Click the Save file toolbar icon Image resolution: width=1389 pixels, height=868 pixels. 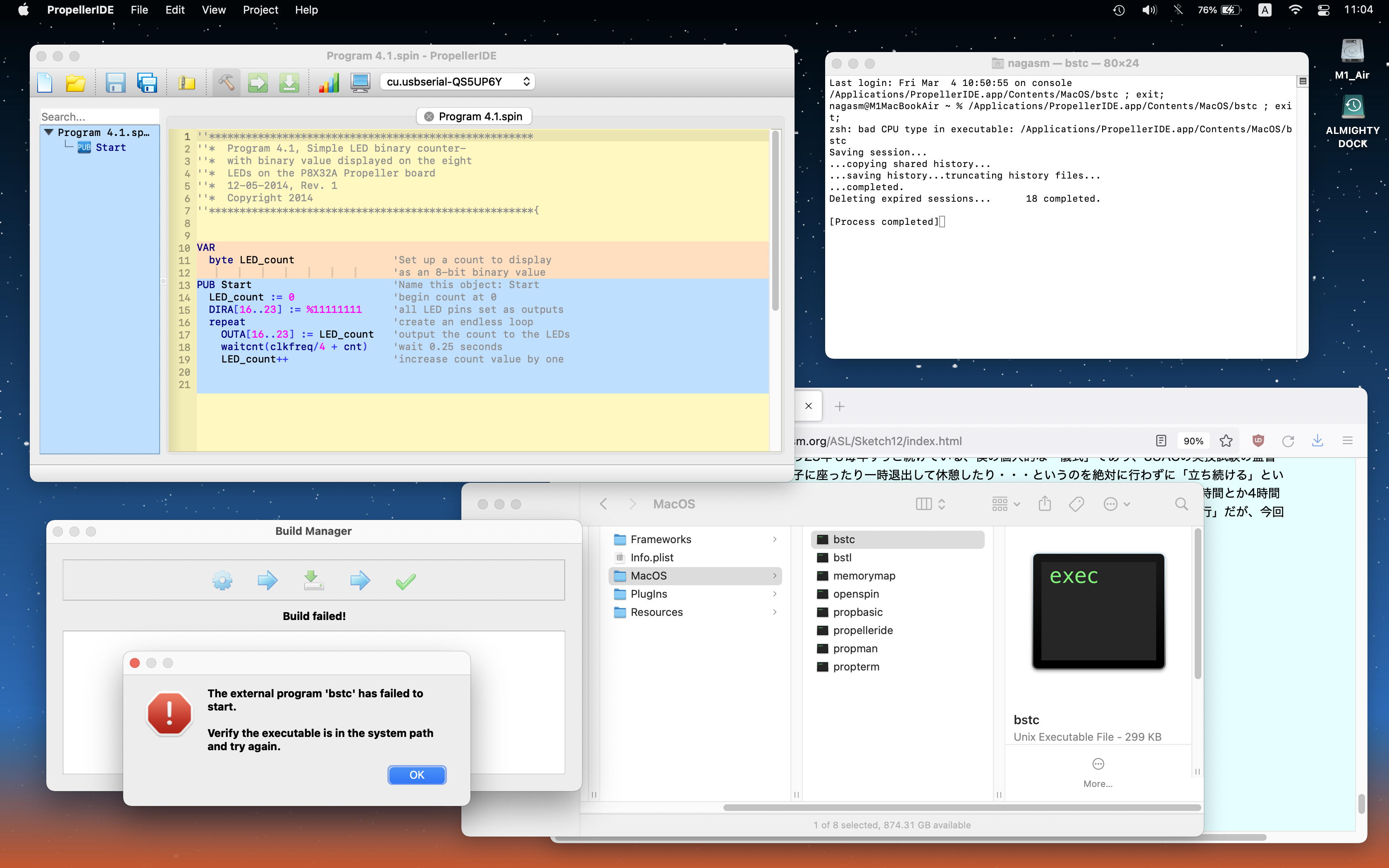point(115,83)
